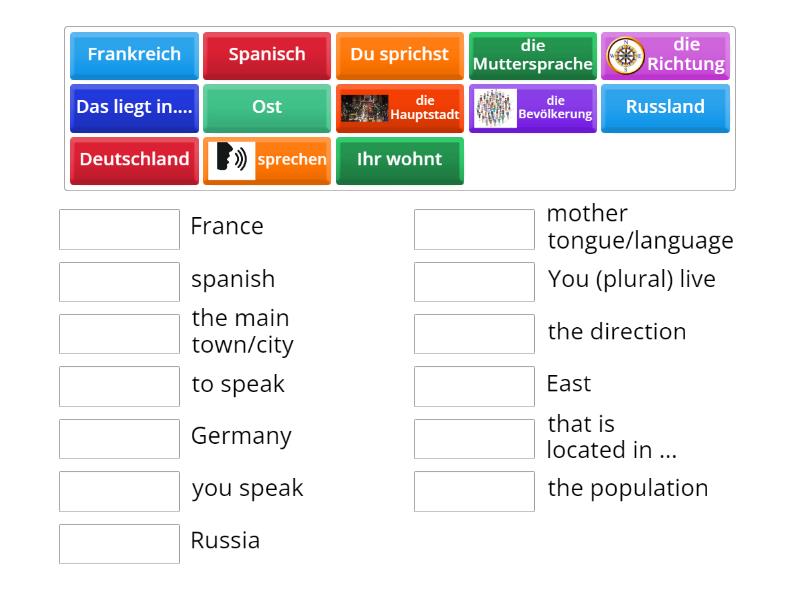This screenshot has height=600, width=800.
Task: Click the Ost tile
Action: (266, 108)
